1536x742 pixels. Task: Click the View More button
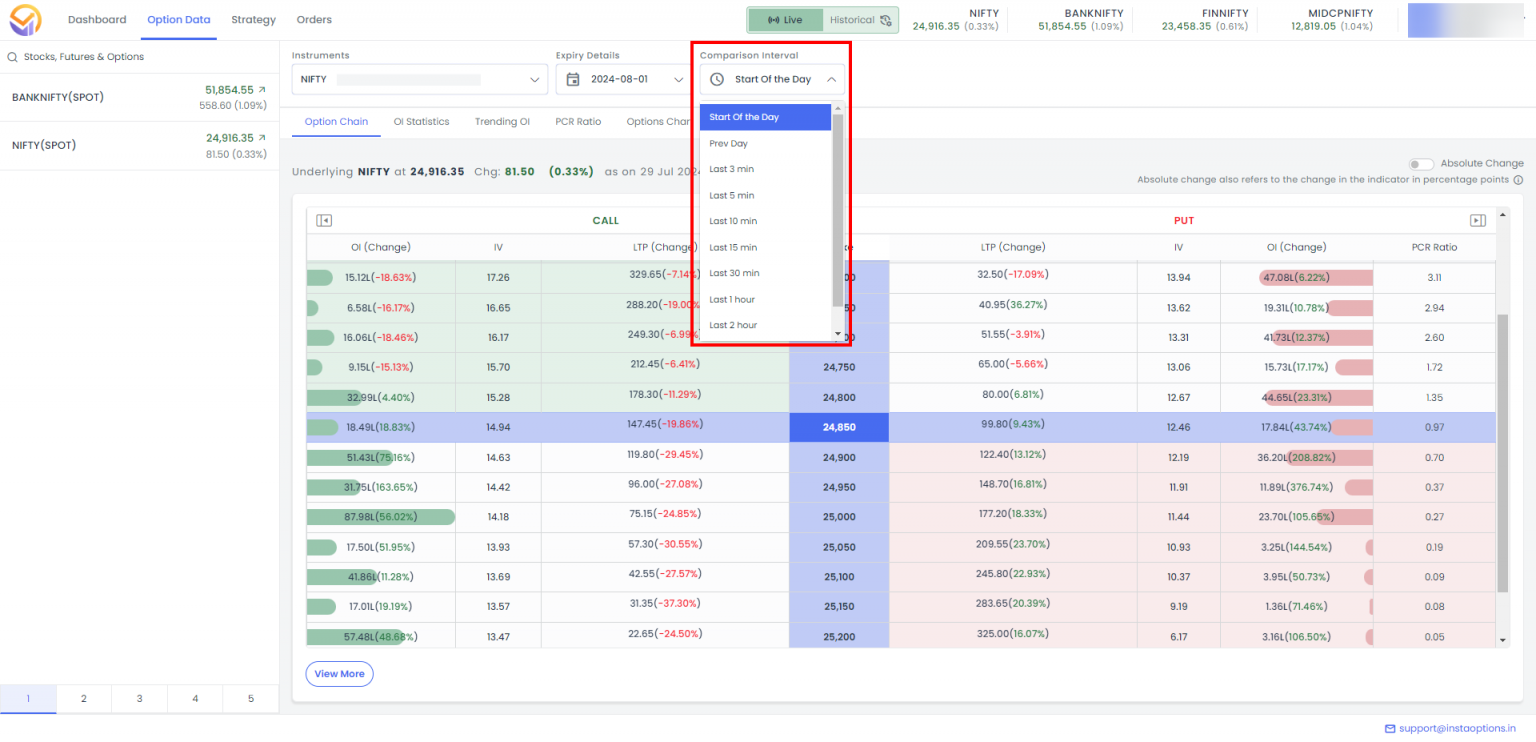click(339, 673)
